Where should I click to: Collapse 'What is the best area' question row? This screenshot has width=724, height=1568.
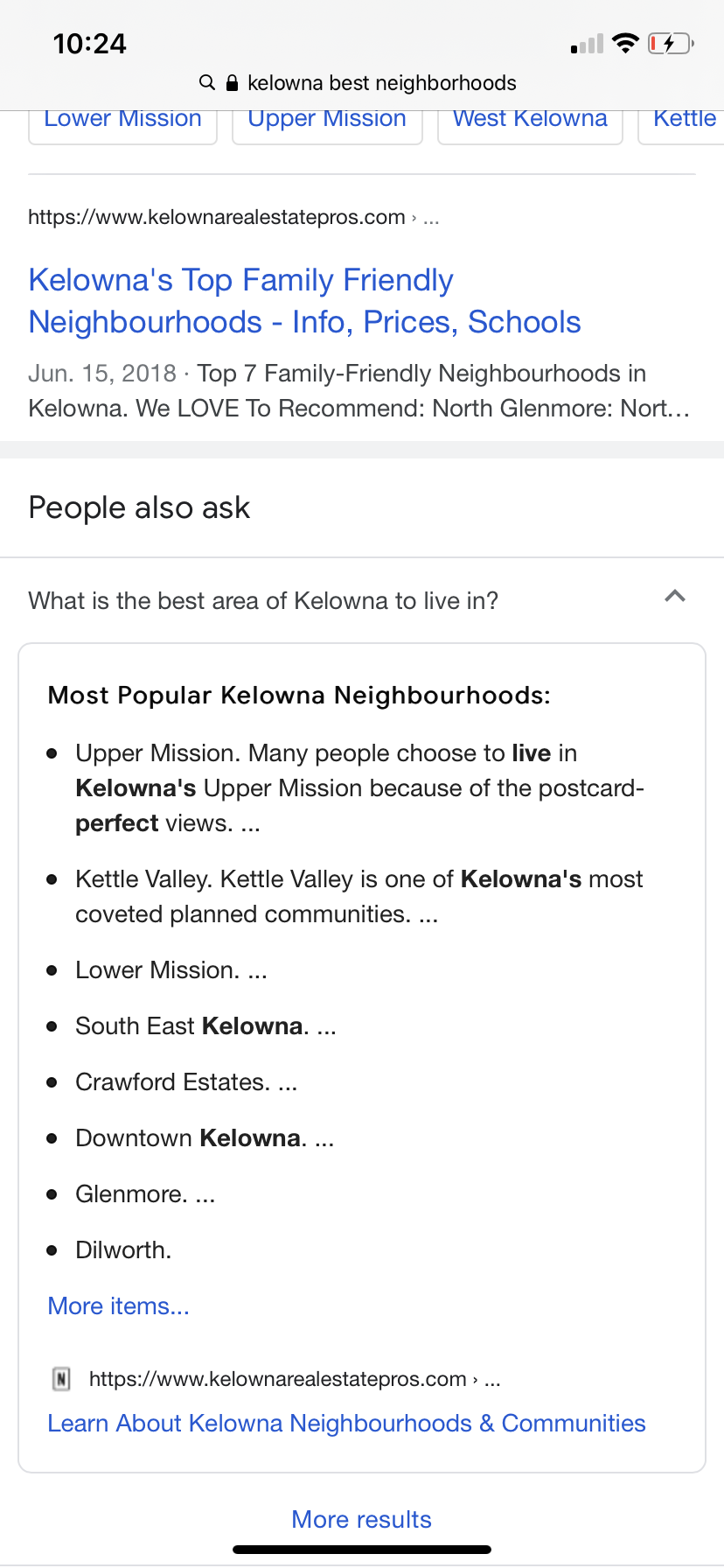tap(263, 601)
